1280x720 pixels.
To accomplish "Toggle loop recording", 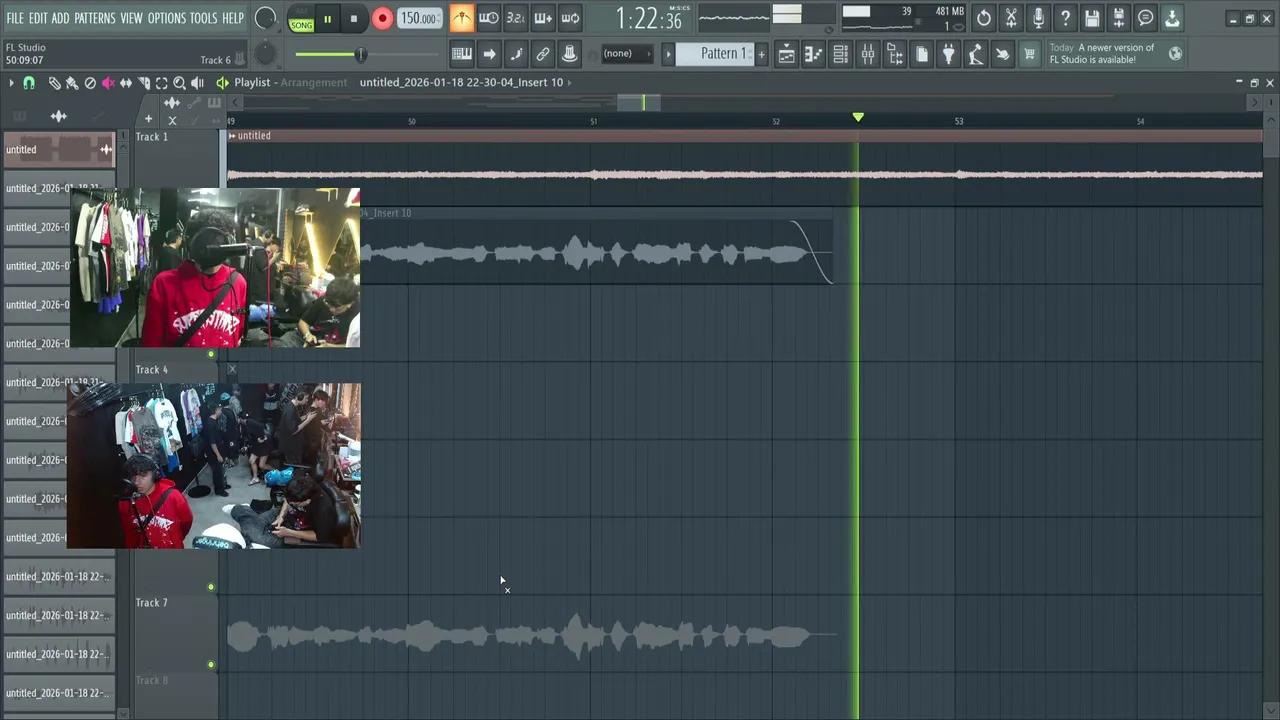I will pos(569,18).
